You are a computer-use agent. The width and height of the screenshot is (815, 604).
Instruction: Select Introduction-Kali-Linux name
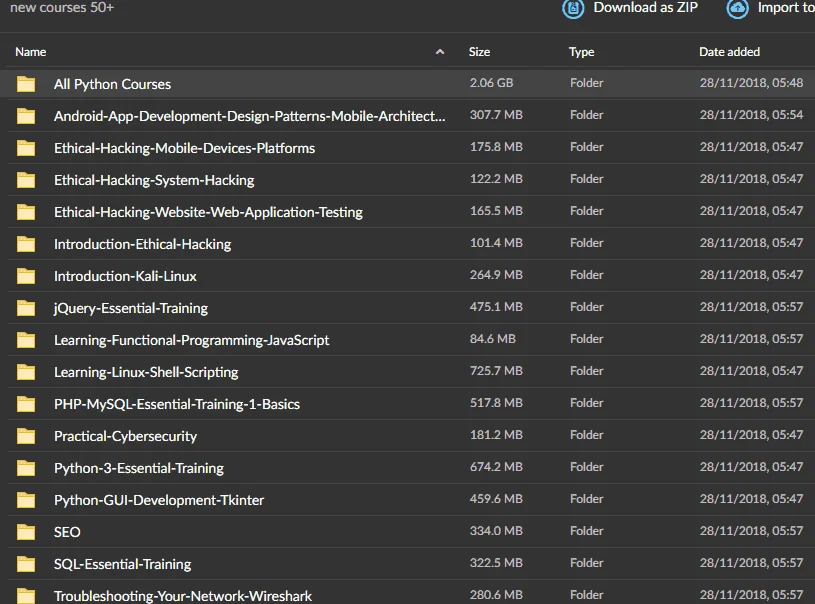125,276
